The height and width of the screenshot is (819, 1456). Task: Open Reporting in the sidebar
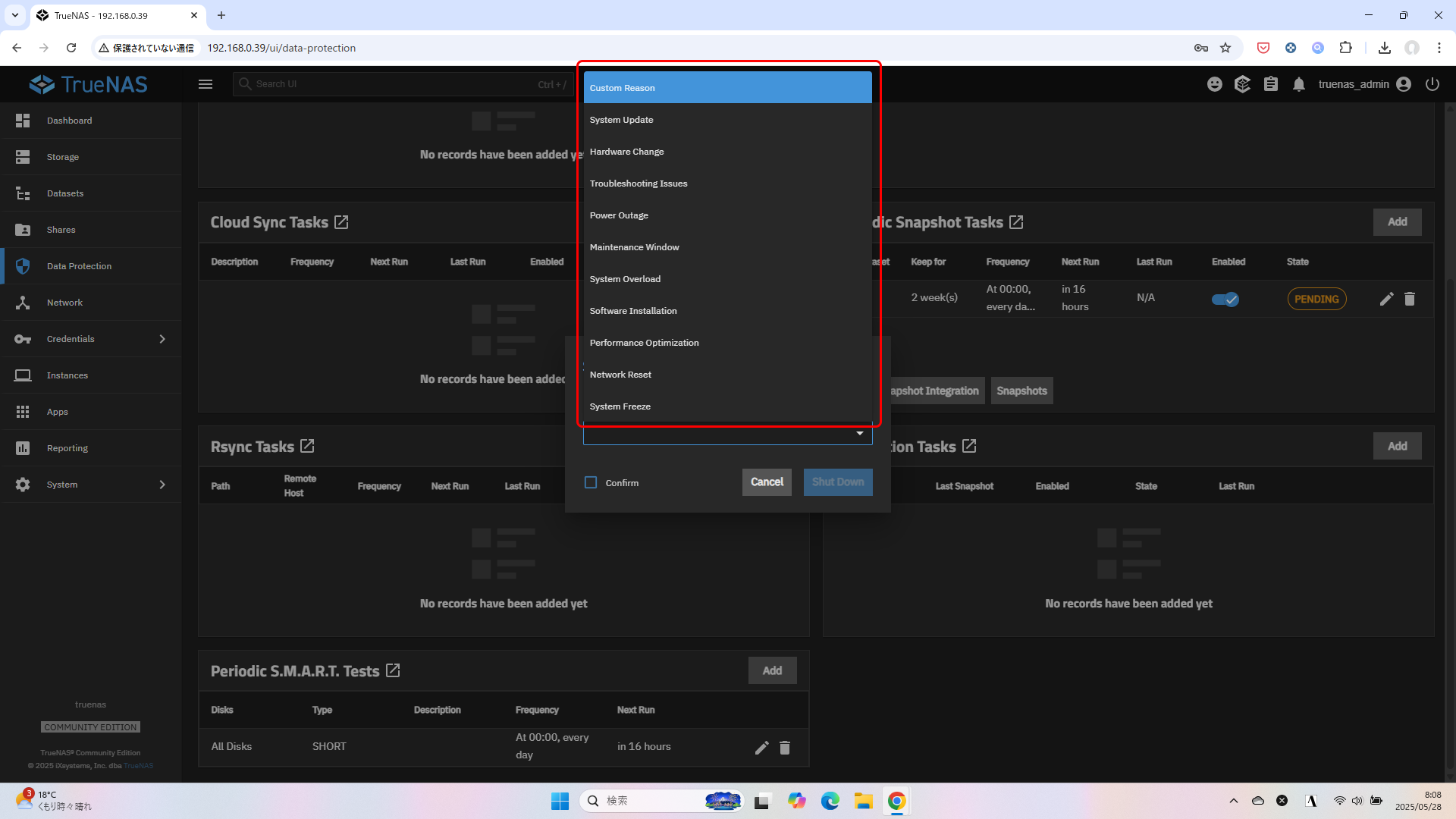91,448
